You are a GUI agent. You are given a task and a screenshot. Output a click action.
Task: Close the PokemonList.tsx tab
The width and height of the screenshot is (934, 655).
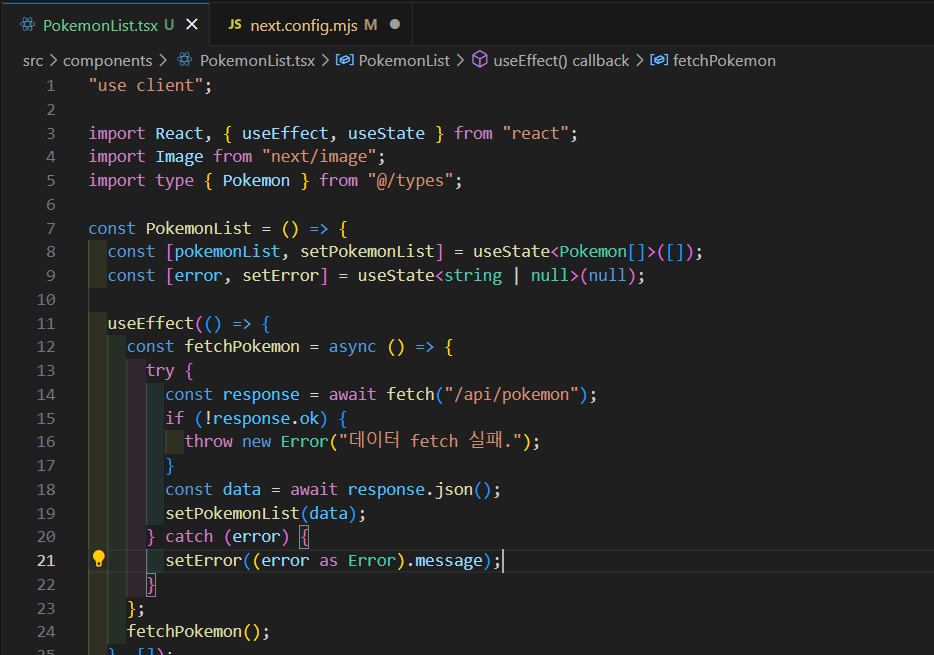tap(192, 24)
